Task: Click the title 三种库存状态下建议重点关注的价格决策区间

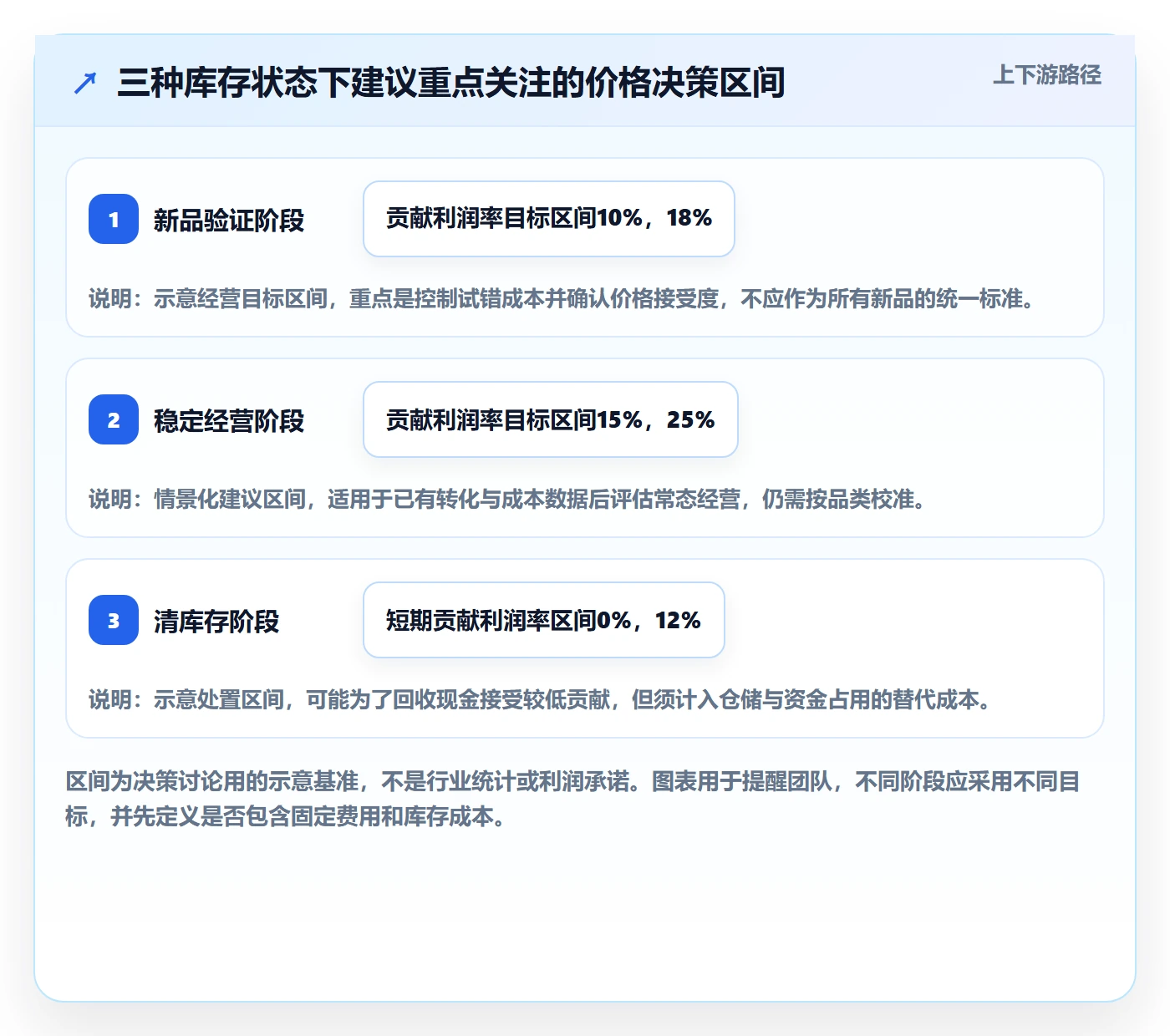Action: click(x=451, y=83)
